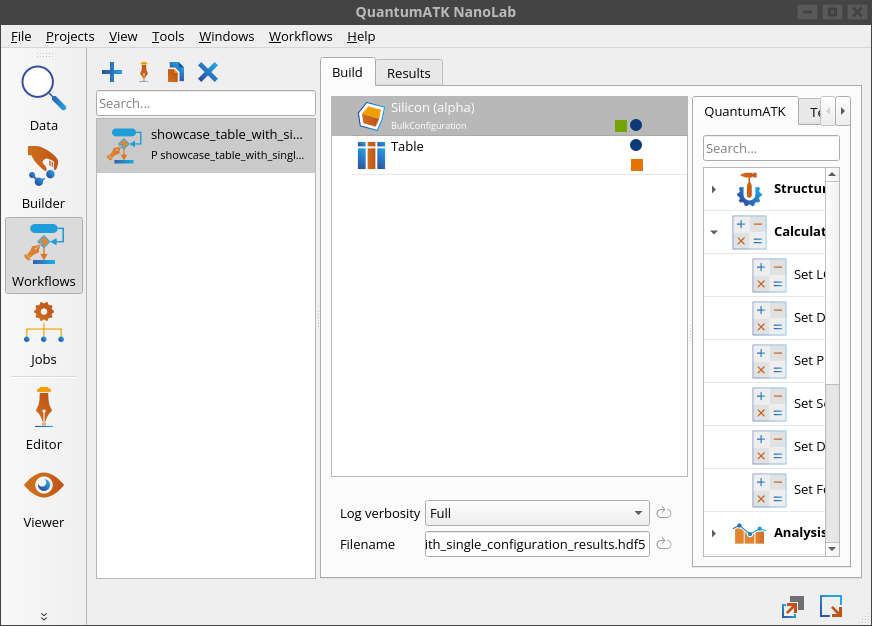Image resolution: width=872 pixels, height=626 pixels.
Task: Open the Editor tool in the sidebar
Action: (x=43, y=419)
